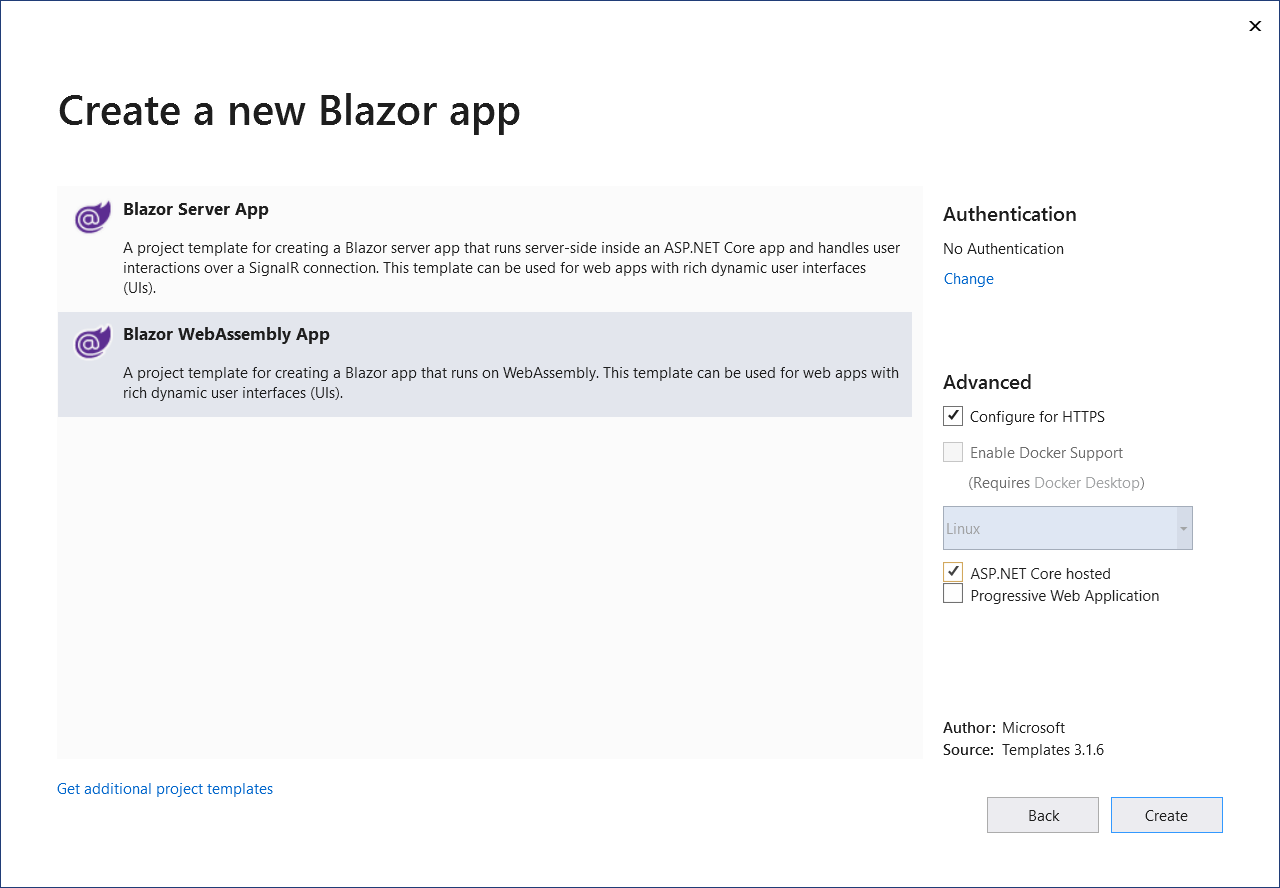Screen dimensions: 1280x888
Task: Close the Create a new Blazor app dialog
Action: pyautogui.click(x=1255, y=26)
